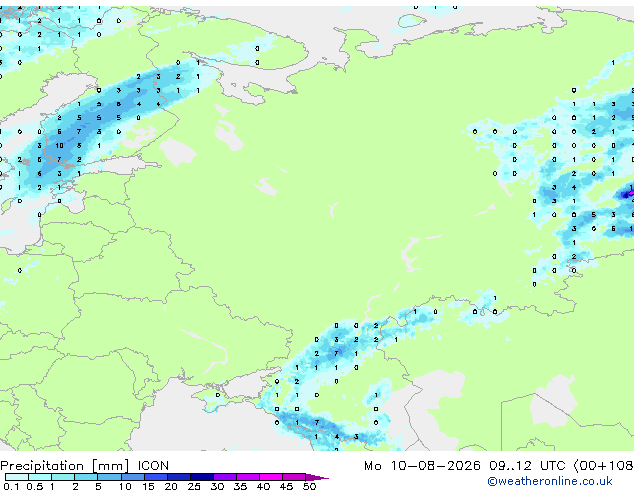Screen dimensions: 634x490
Task: Click the 'Mo 10-08-2026' forecast date text
Action: [x=422, y=466]
